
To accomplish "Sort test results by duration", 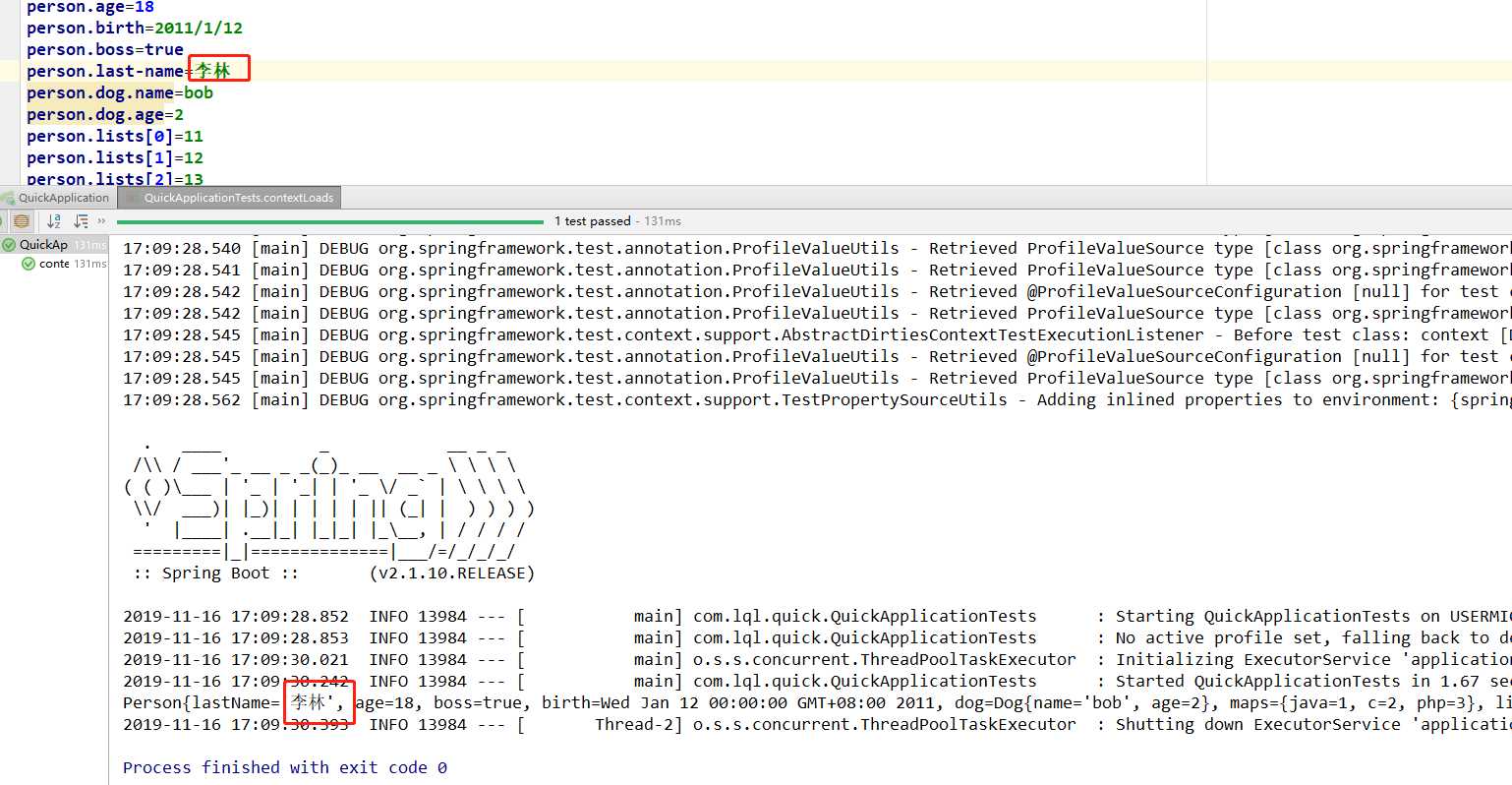I will pyautogui.click(x=81, y=221).
